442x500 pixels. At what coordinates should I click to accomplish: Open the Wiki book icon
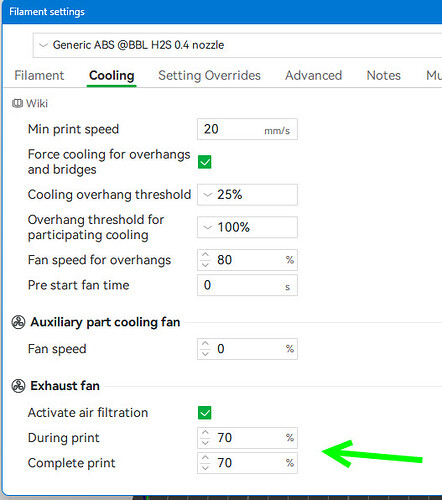pyautogui.click(x=17, y=103)
